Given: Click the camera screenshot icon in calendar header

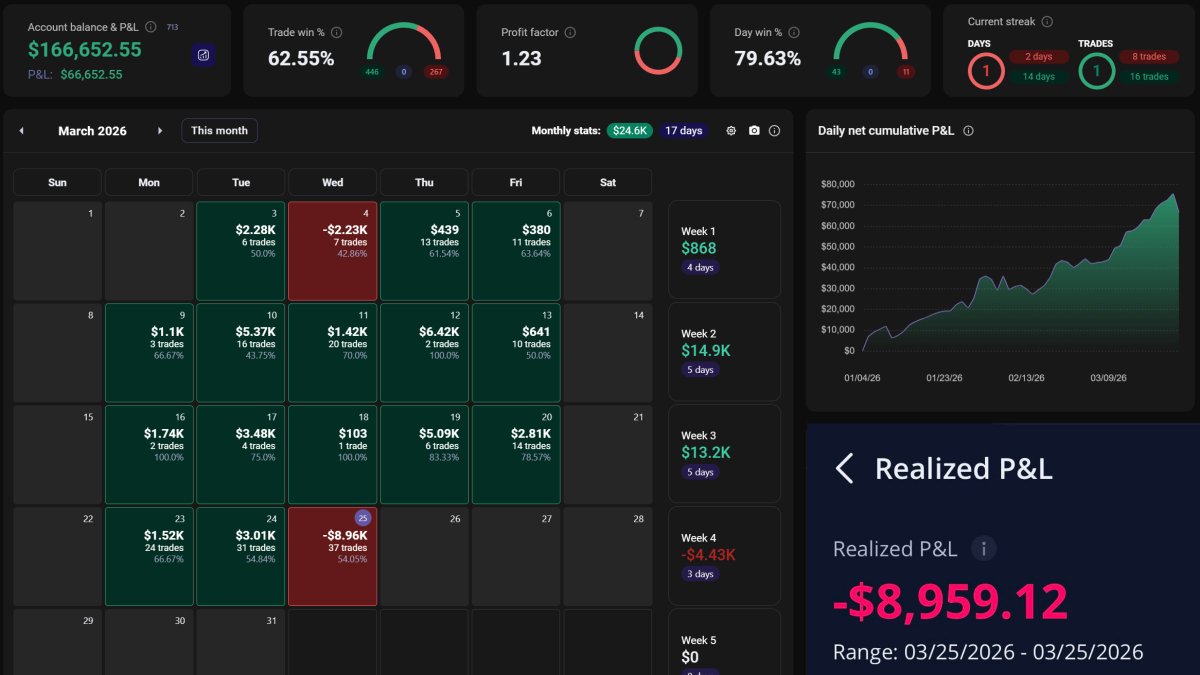Looking at the screenshot, I should click(753, 130).
